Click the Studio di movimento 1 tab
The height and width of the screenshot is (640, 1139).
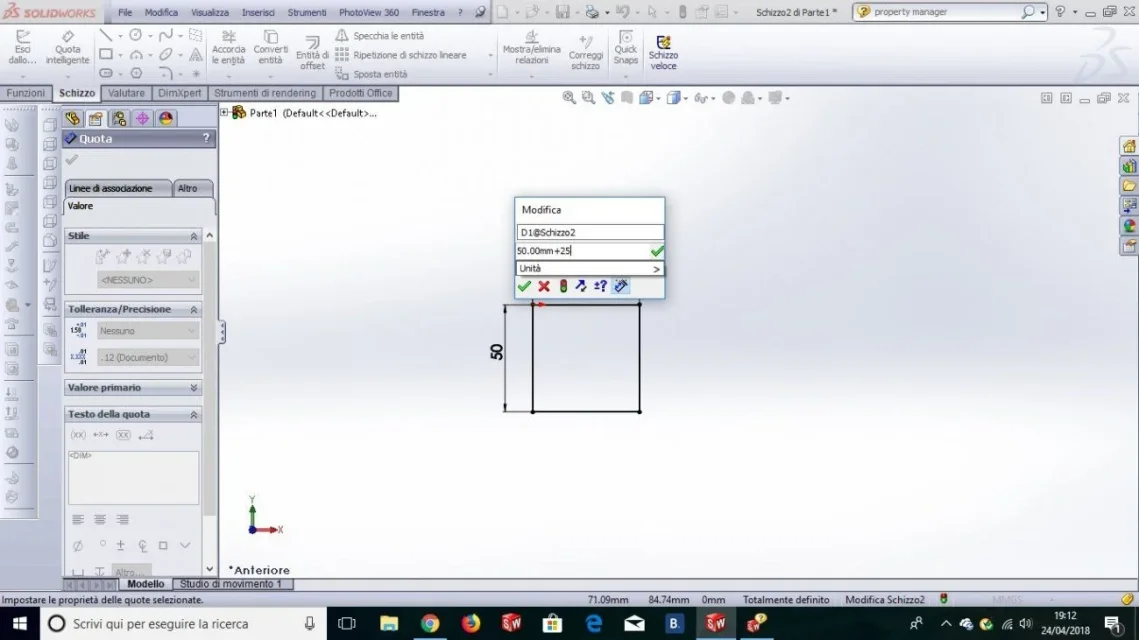click(230, 584)
